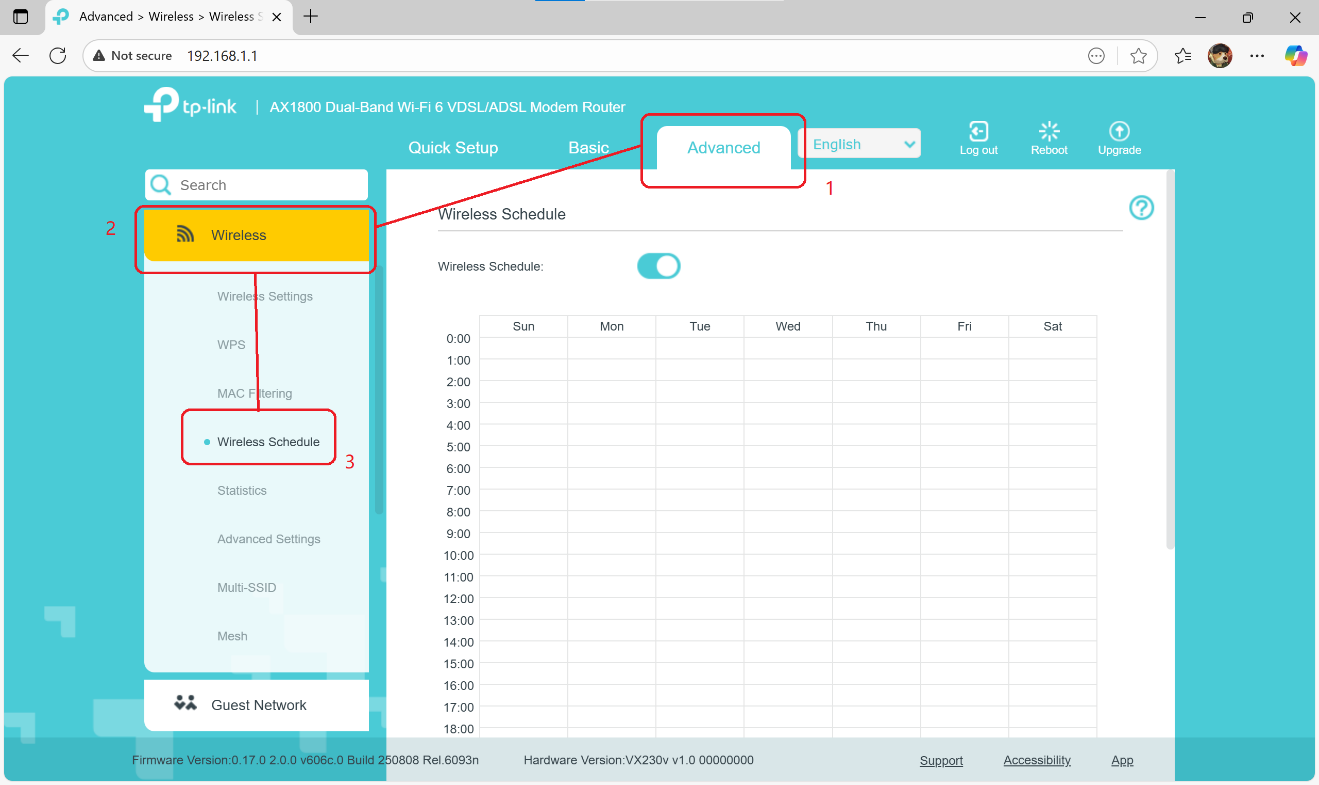
Task: Open the Support link in footer
Action: coord(941,761)
